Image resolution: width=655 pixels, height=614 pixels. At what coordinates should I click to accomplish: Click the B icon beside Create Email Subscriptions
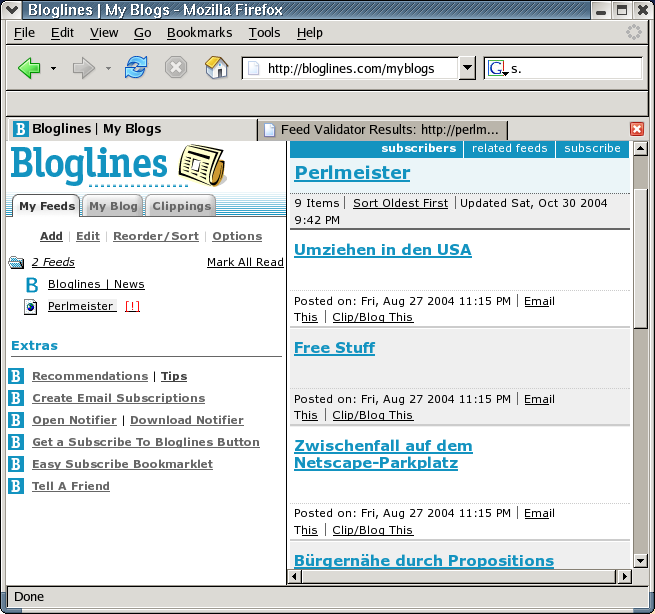coord(16,398)
